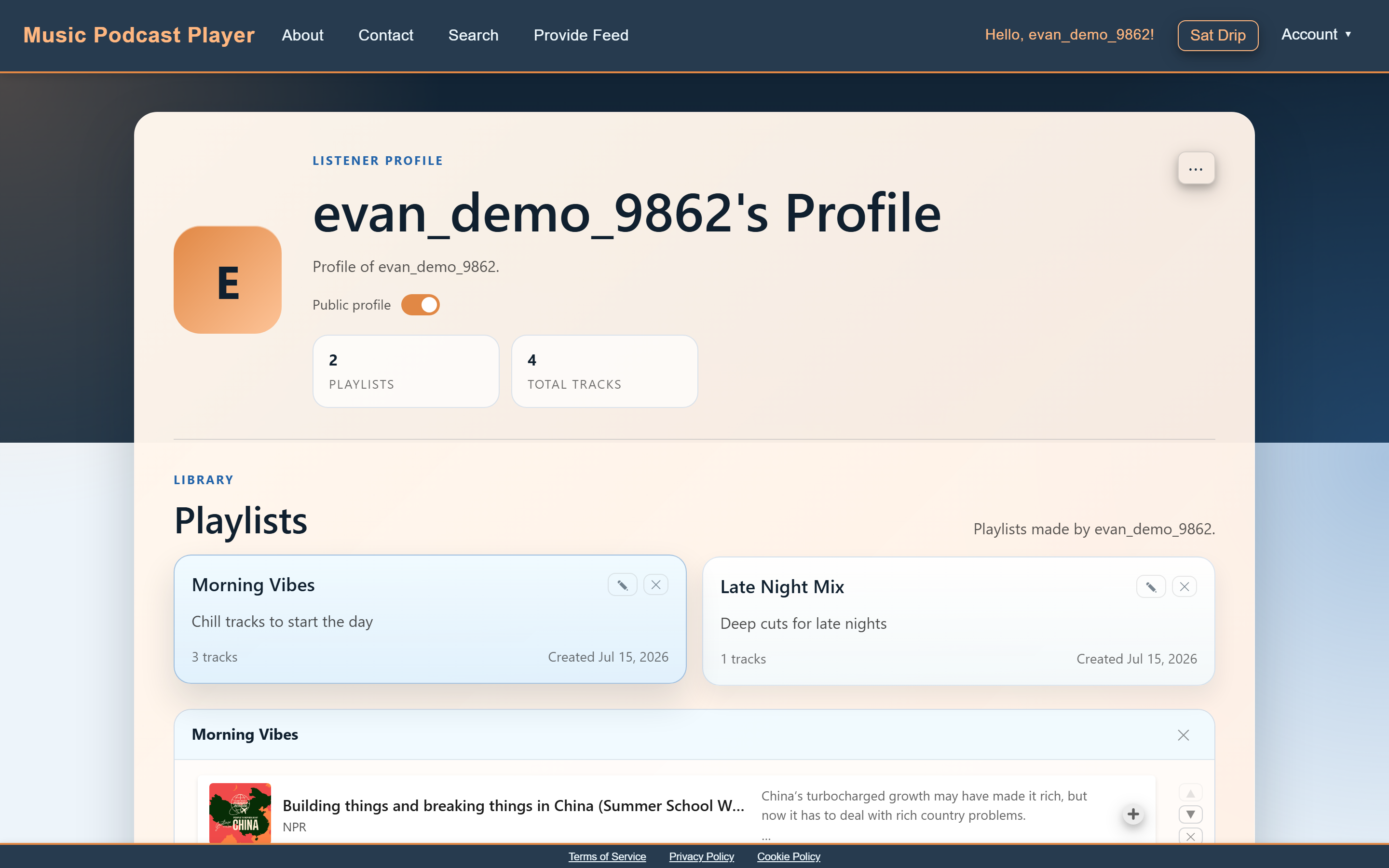Open the profile three-dots options menu
Image resolution: width=1389 pixels, height=868 pixels.
[1196, 168]
